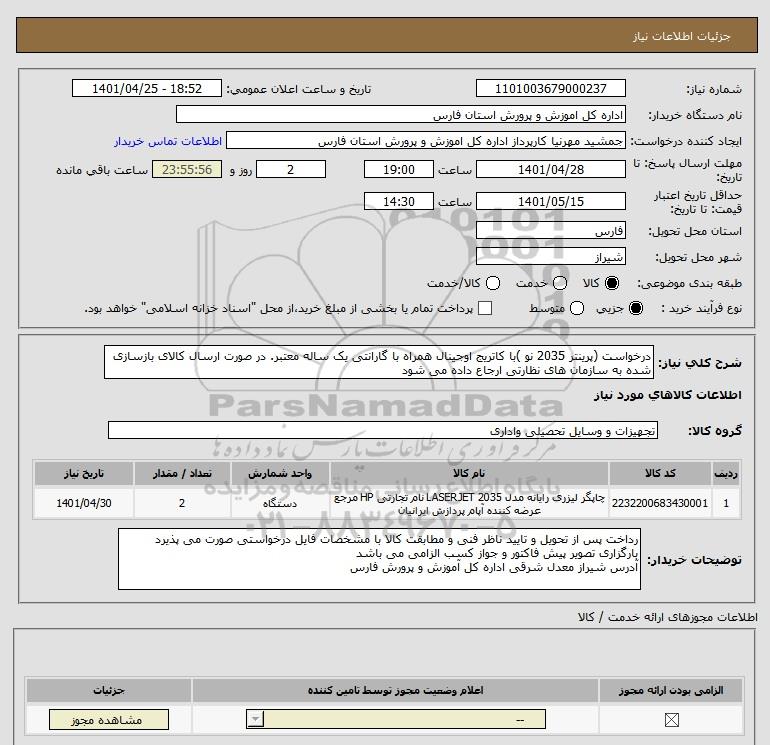The width and height of the screenshot is (770, 745).
Task: Select the خدمت radio button
Action: tap(560, 283)
